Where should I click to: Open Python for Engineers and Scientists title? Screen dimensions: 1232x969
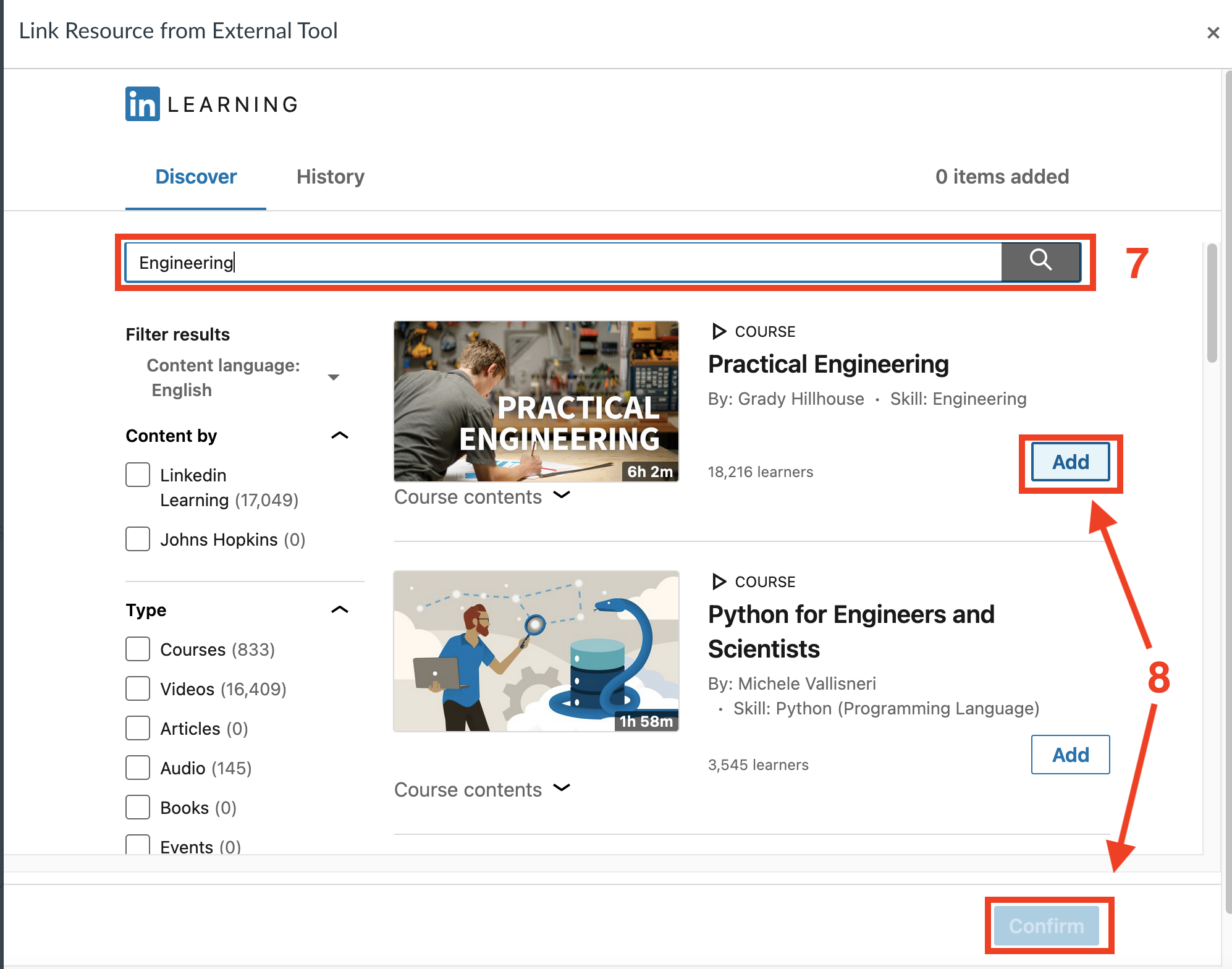coord(851,632)
